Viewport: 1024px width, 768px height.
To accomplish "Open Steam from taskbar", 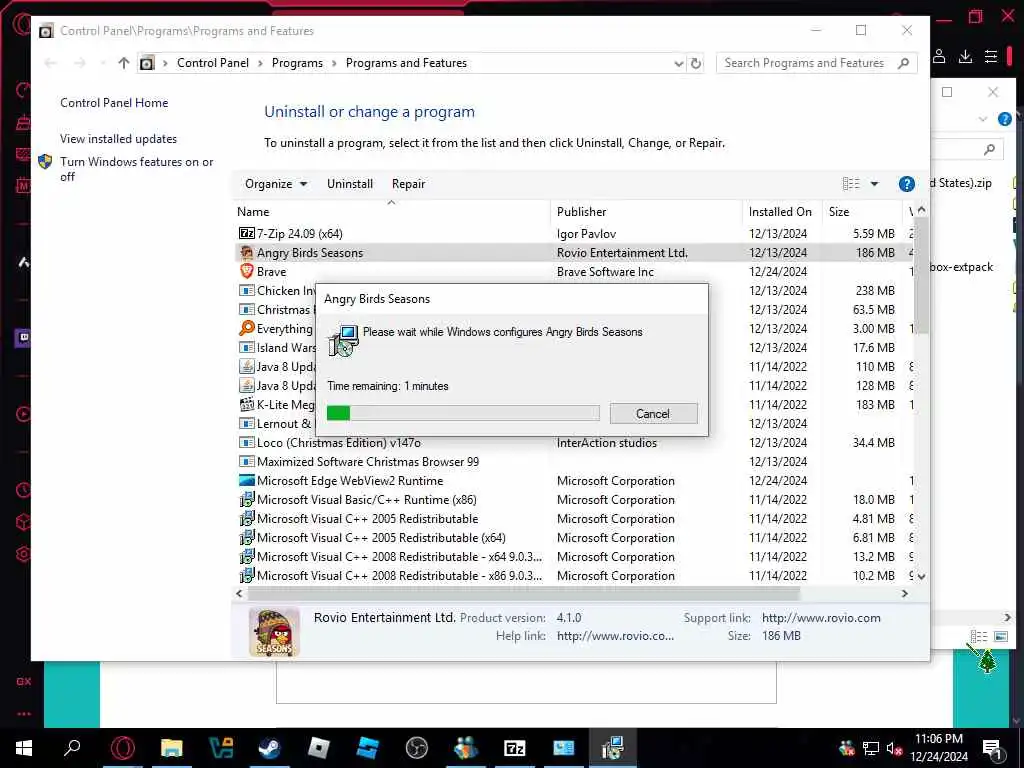I will (269, 747).
